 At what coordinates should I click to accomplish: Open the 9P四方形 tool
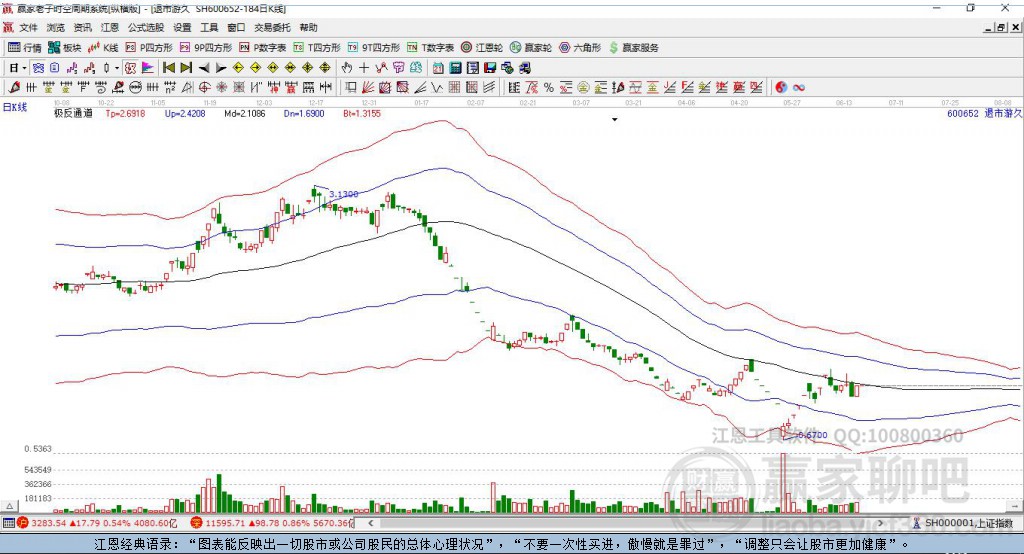(x=205, y=48)
